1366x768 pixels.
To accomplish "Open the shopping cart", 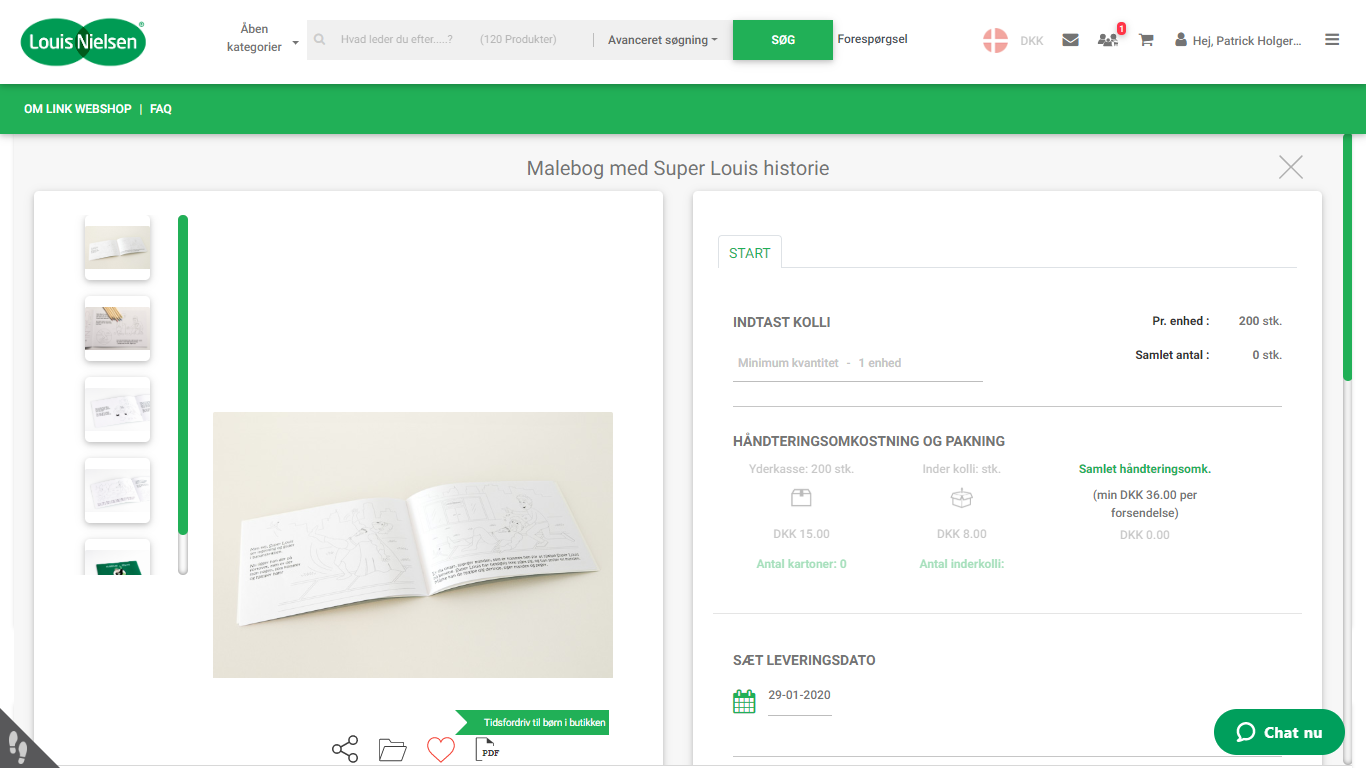I will (x=1146, y=41).
